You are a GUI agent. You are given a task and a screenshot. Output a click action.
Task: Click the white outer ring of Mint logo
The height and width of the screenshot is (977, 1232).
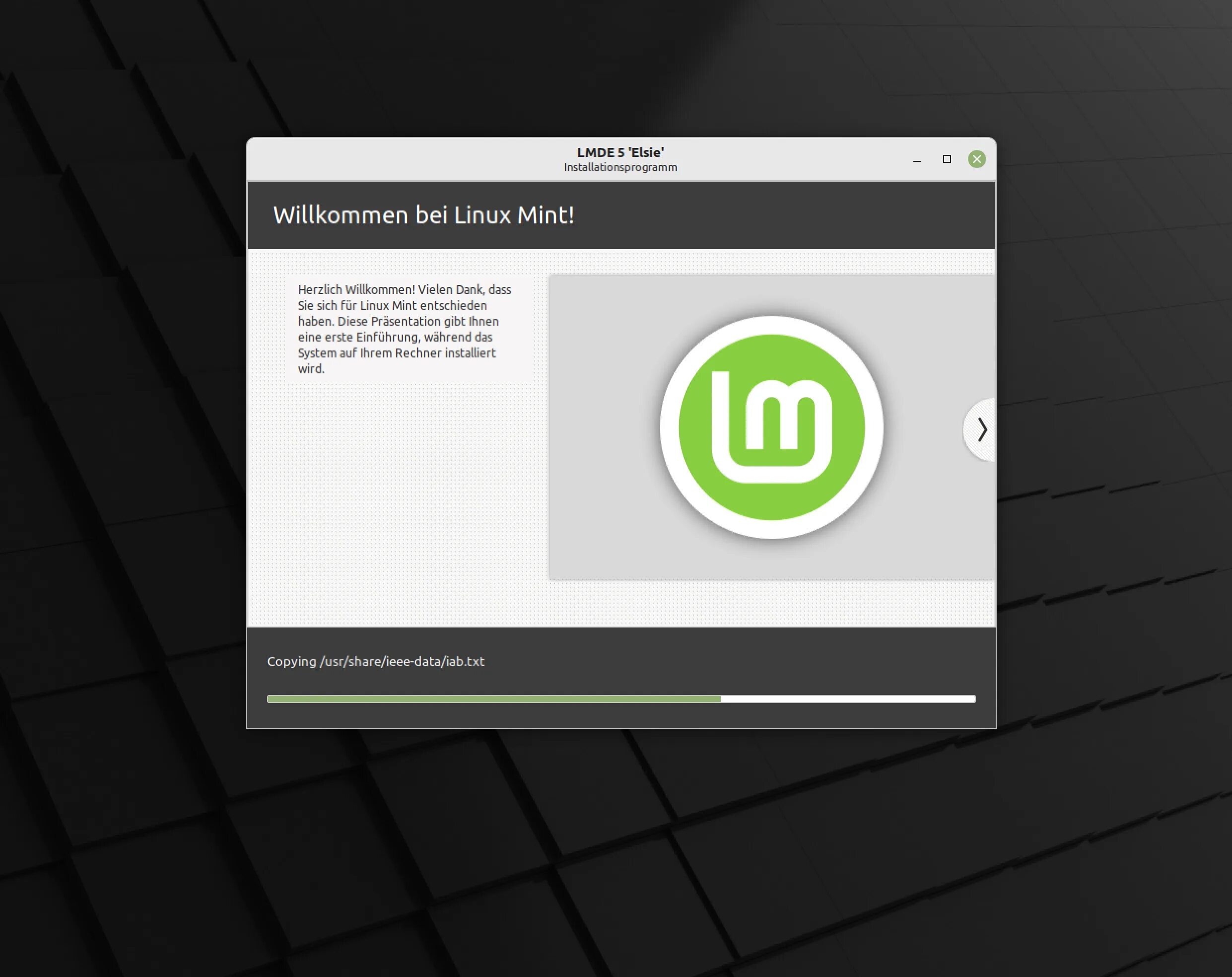pos(771,325)
